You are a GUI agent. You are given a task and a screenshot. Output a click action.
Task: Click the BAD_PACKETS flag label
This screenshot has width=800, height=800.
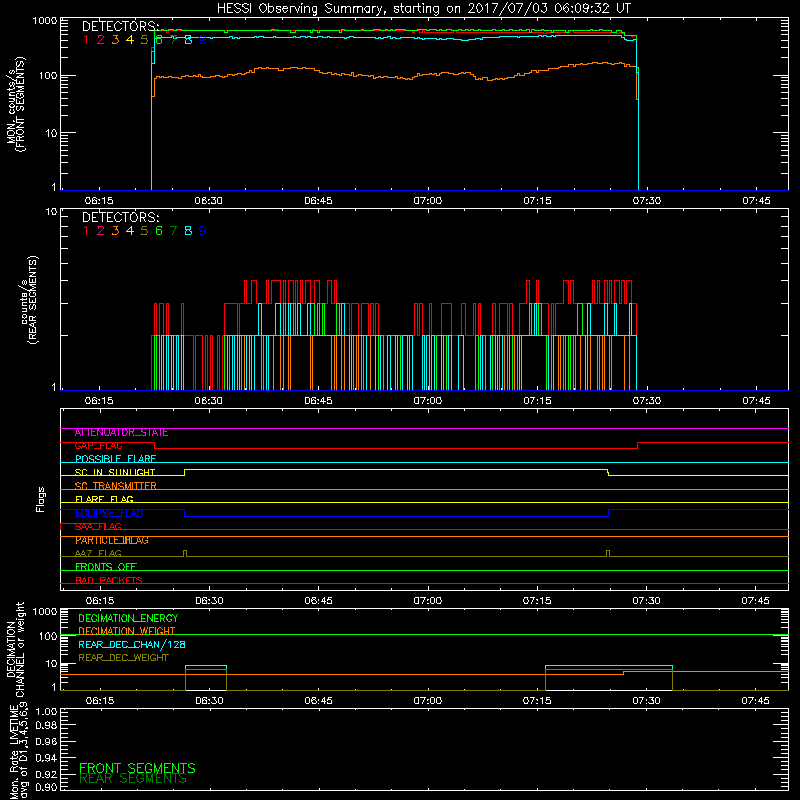point(109,581)
